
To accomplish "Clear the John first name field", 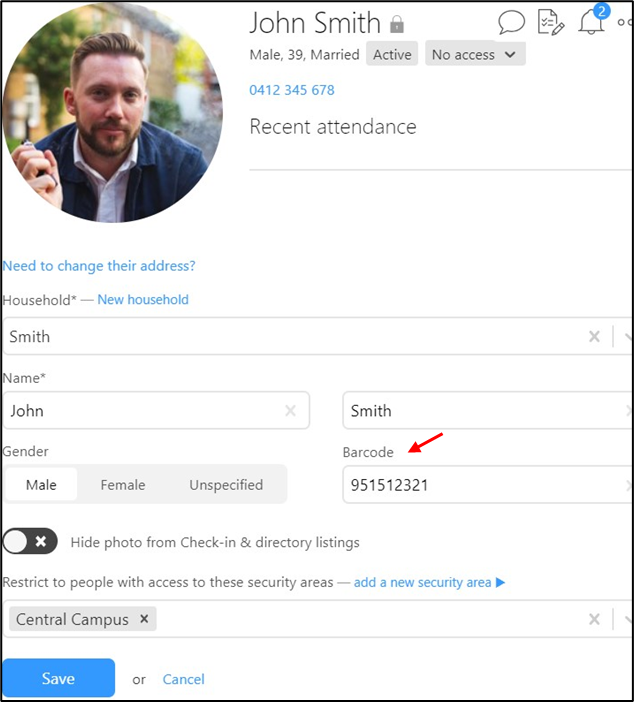I will coord(291,410).
